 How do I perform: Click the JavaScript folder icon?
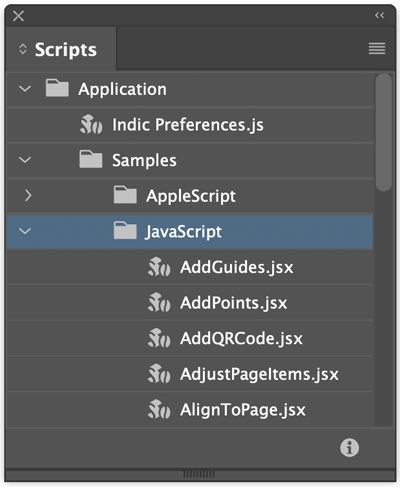pos(125,230)
